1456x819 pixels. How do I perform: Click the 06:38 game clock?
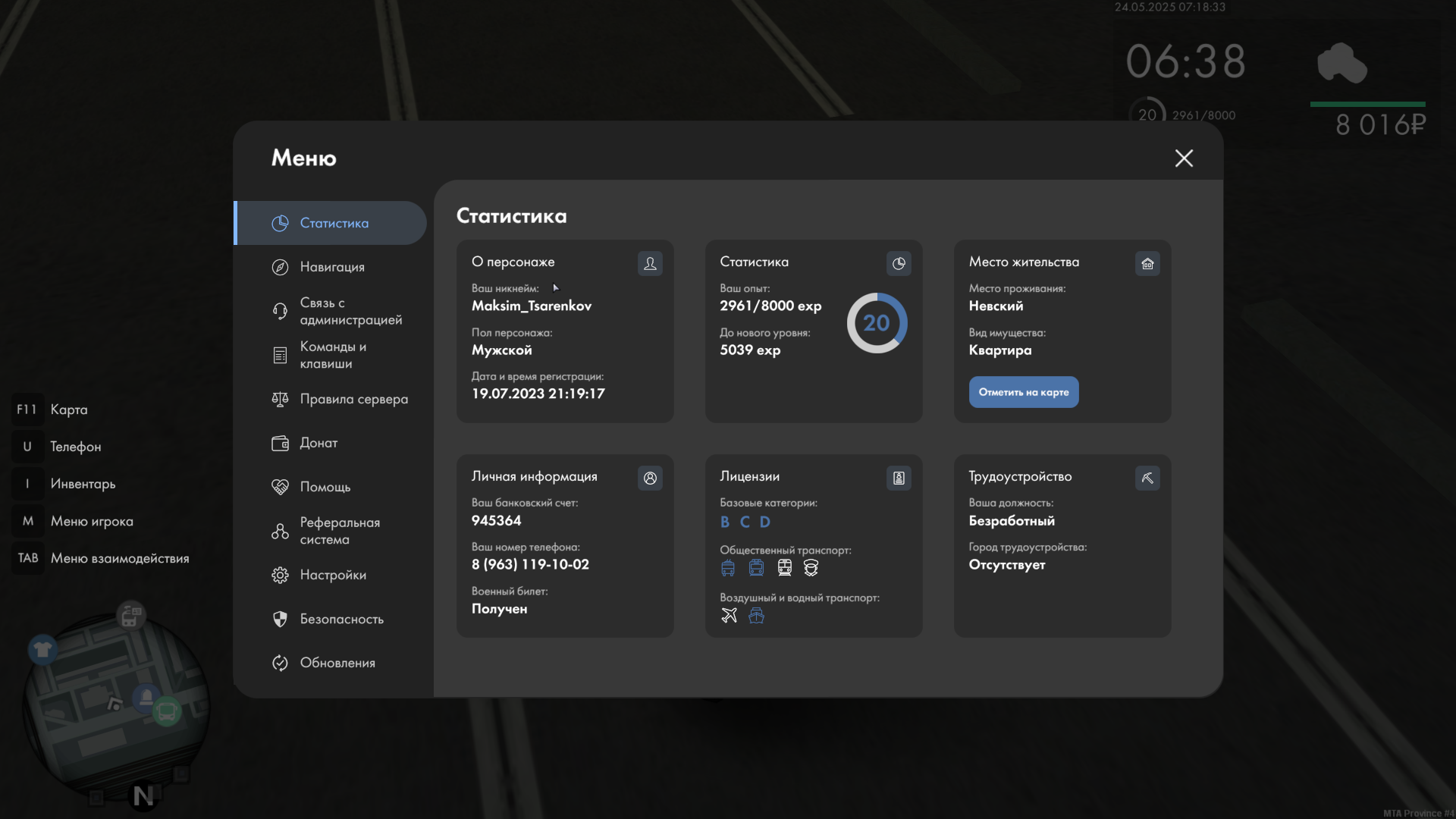pos(1186,61)
